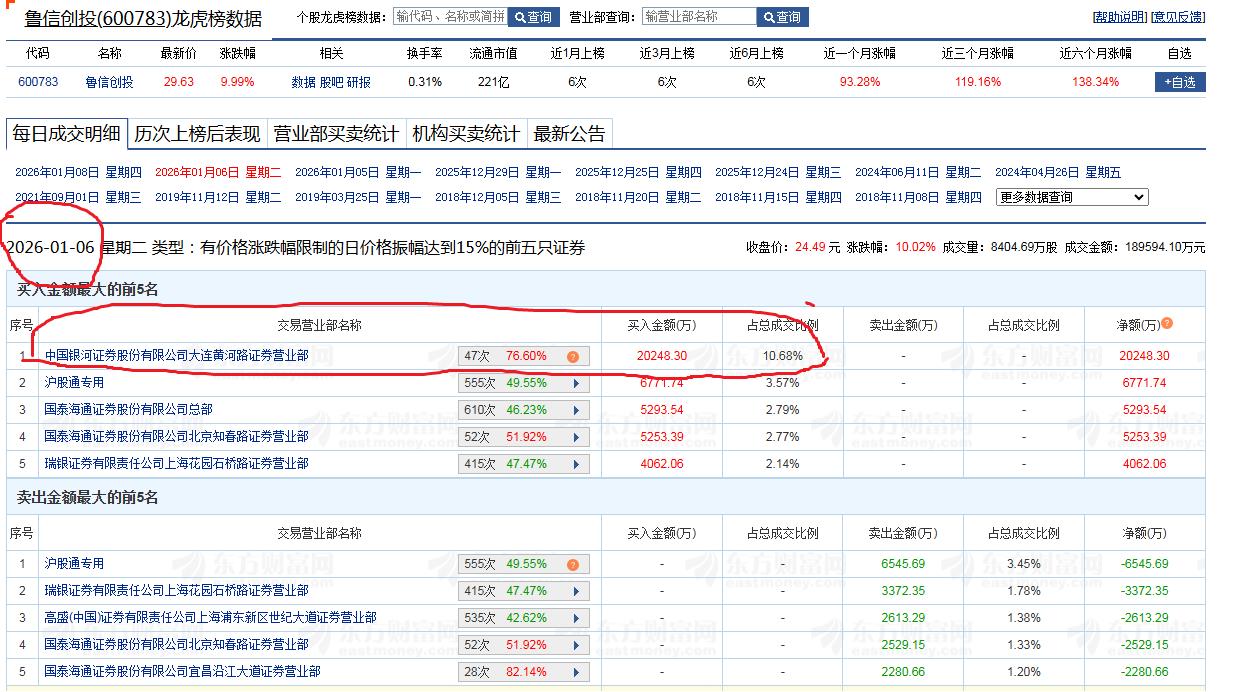Expand 高盛世纪大道 535次 stats arrow

point(576,618)
